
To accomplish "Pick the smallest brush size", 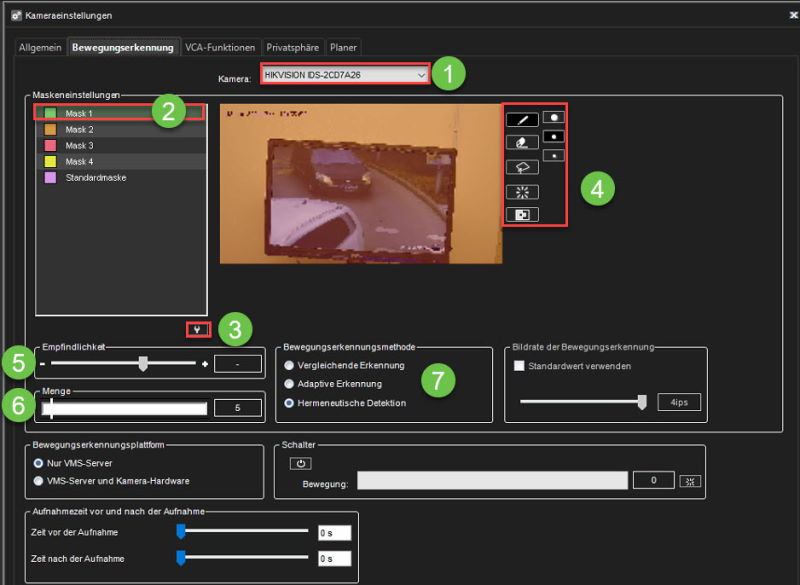I will [x=553, y=155].
